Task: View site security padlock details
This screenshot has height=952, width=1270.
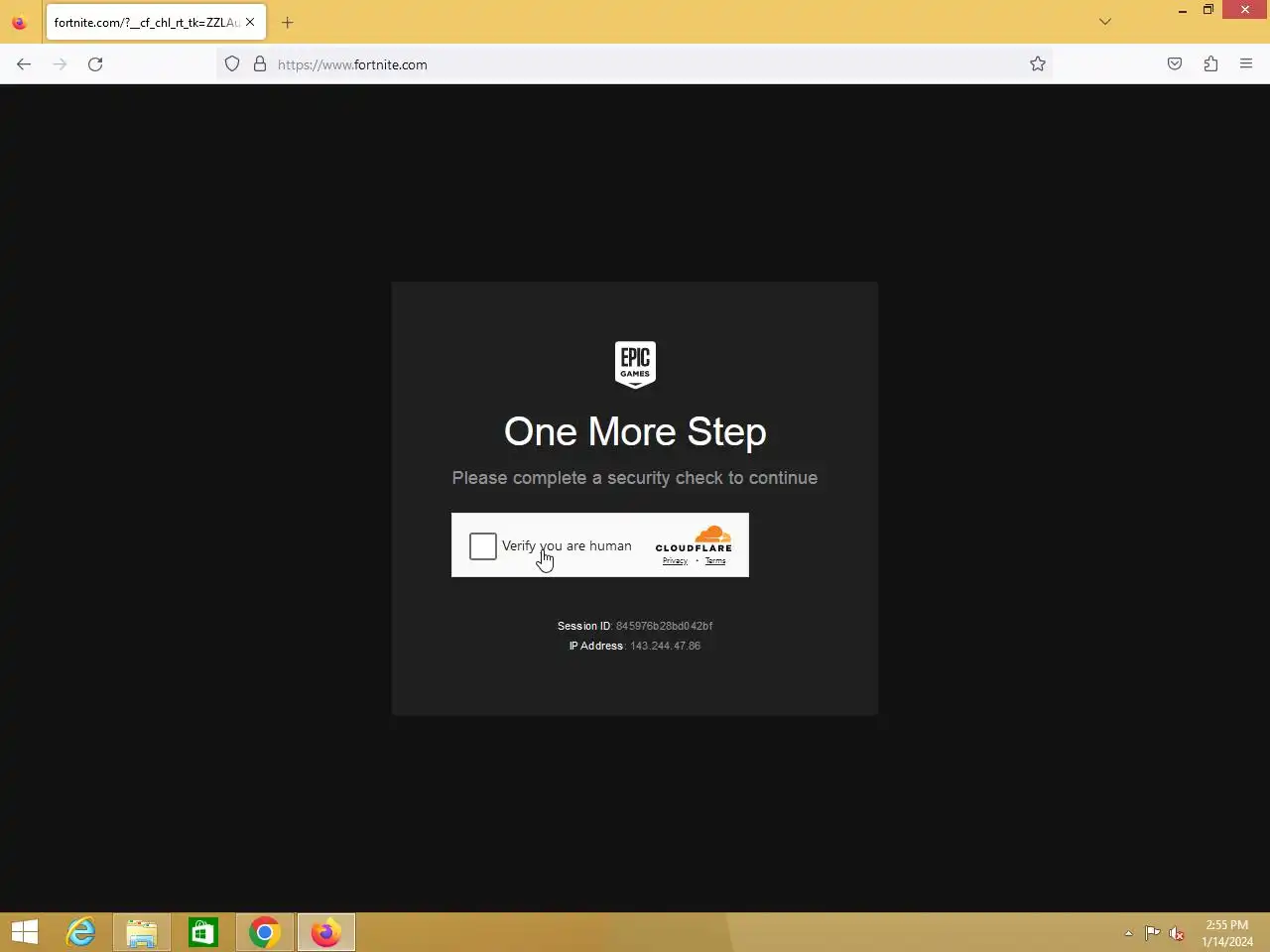Action: pos(260,64)
